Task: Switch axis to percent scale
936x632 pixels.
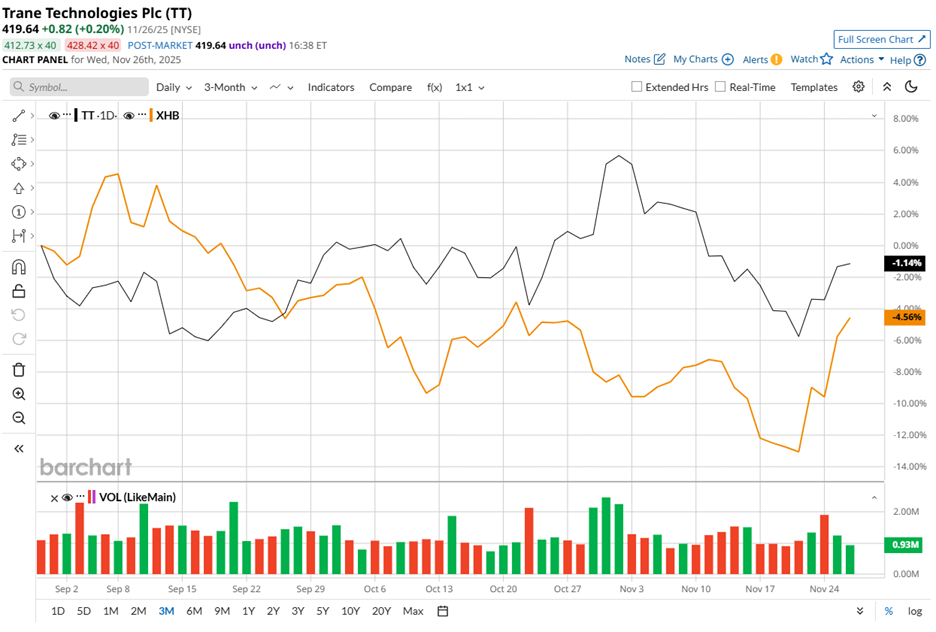Action: click(889, 611)
